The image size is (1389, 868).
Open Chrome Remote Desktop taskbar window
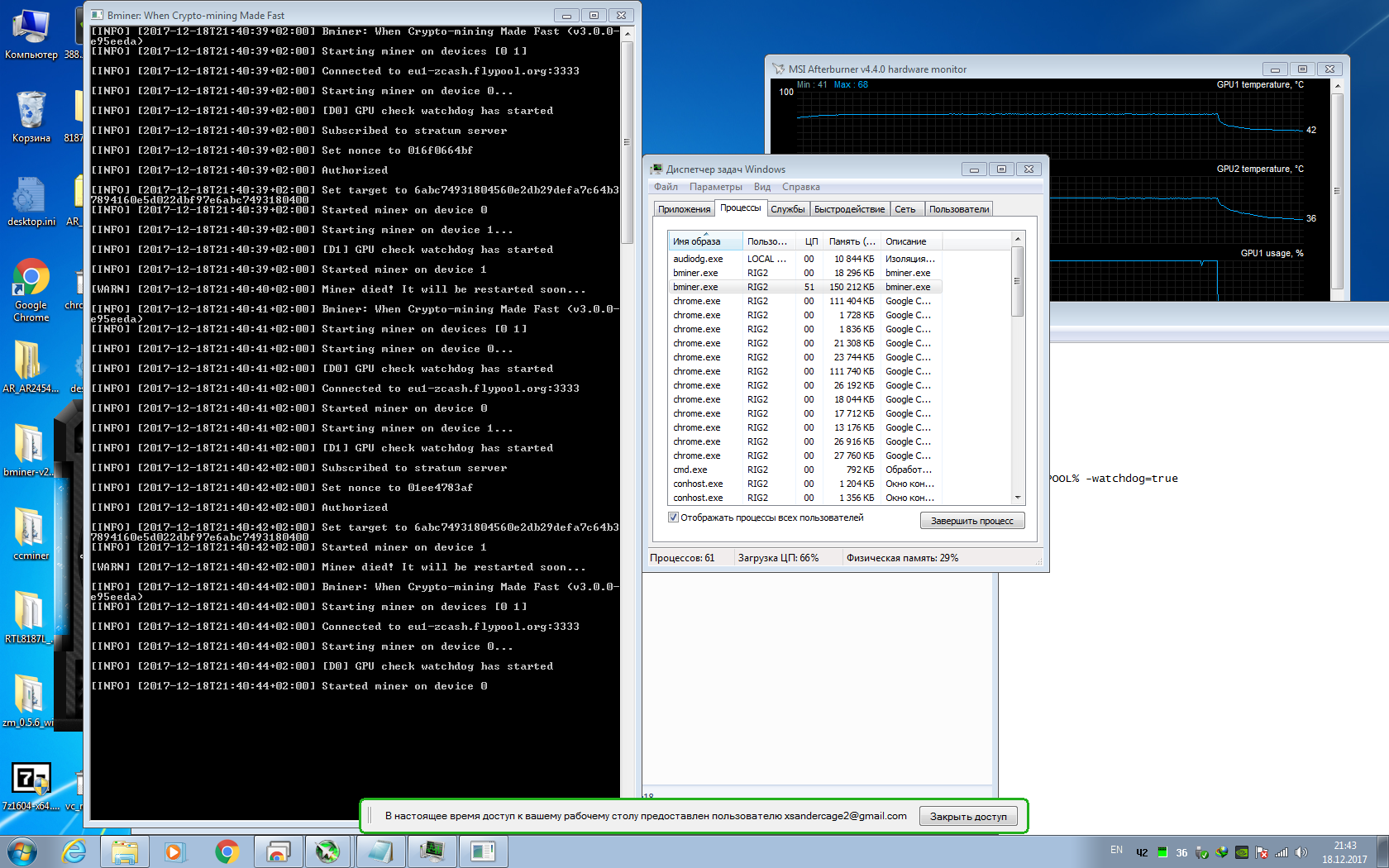(278, 851)
